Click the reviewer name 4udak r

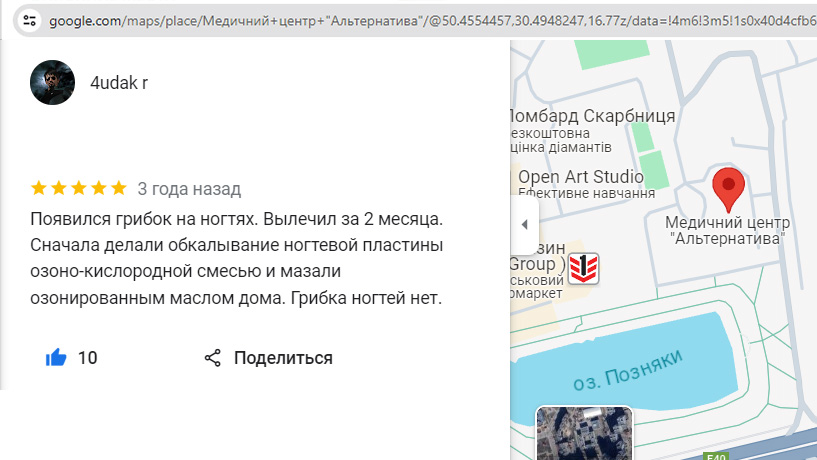tap(119, 83)
